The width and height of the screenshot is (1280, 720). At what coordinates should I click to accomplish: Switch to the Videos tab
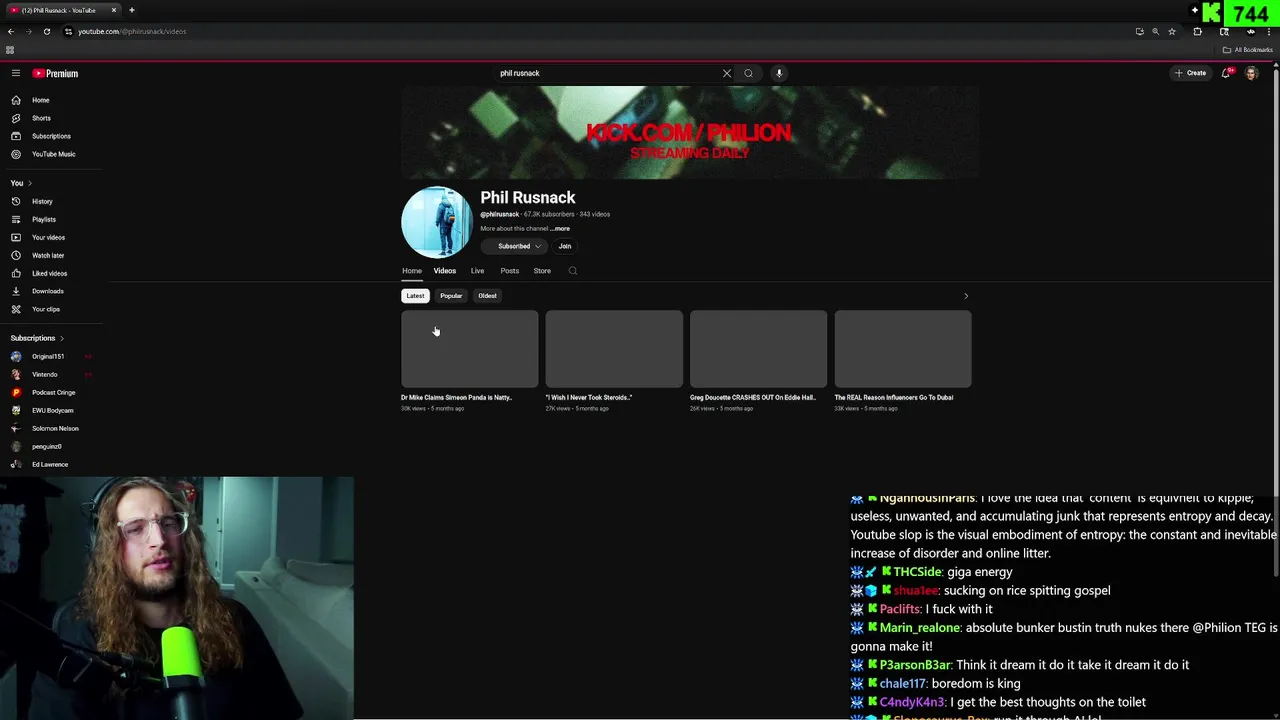pos(445,271)
